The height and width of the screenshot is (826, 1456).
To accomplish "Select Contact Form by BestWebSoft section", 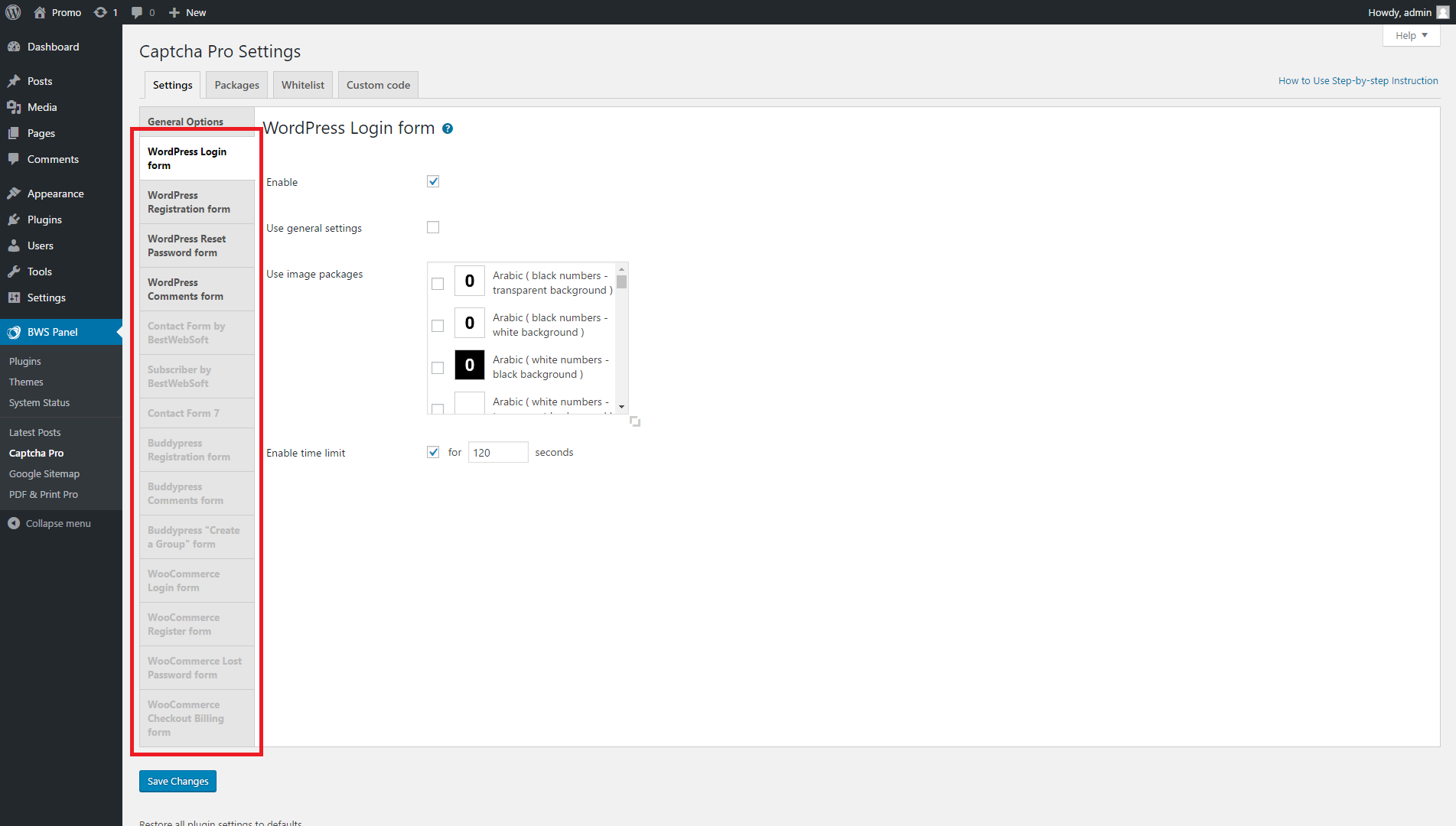I will [197, 333].
